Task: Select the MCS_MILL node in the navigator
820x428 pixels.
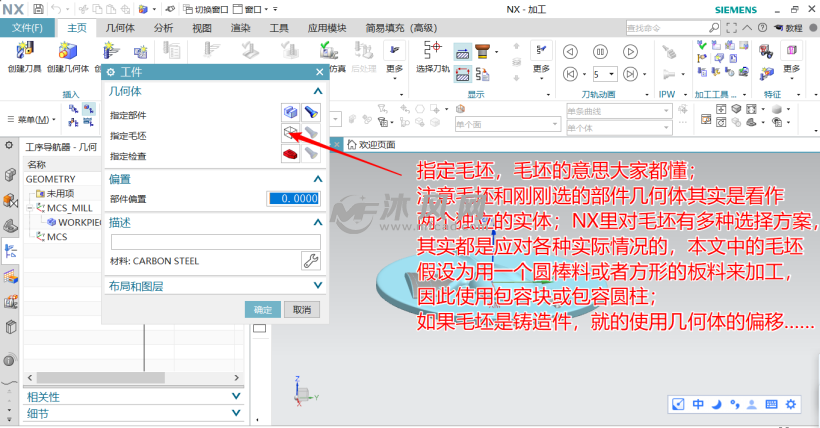Action: point(70,208)
